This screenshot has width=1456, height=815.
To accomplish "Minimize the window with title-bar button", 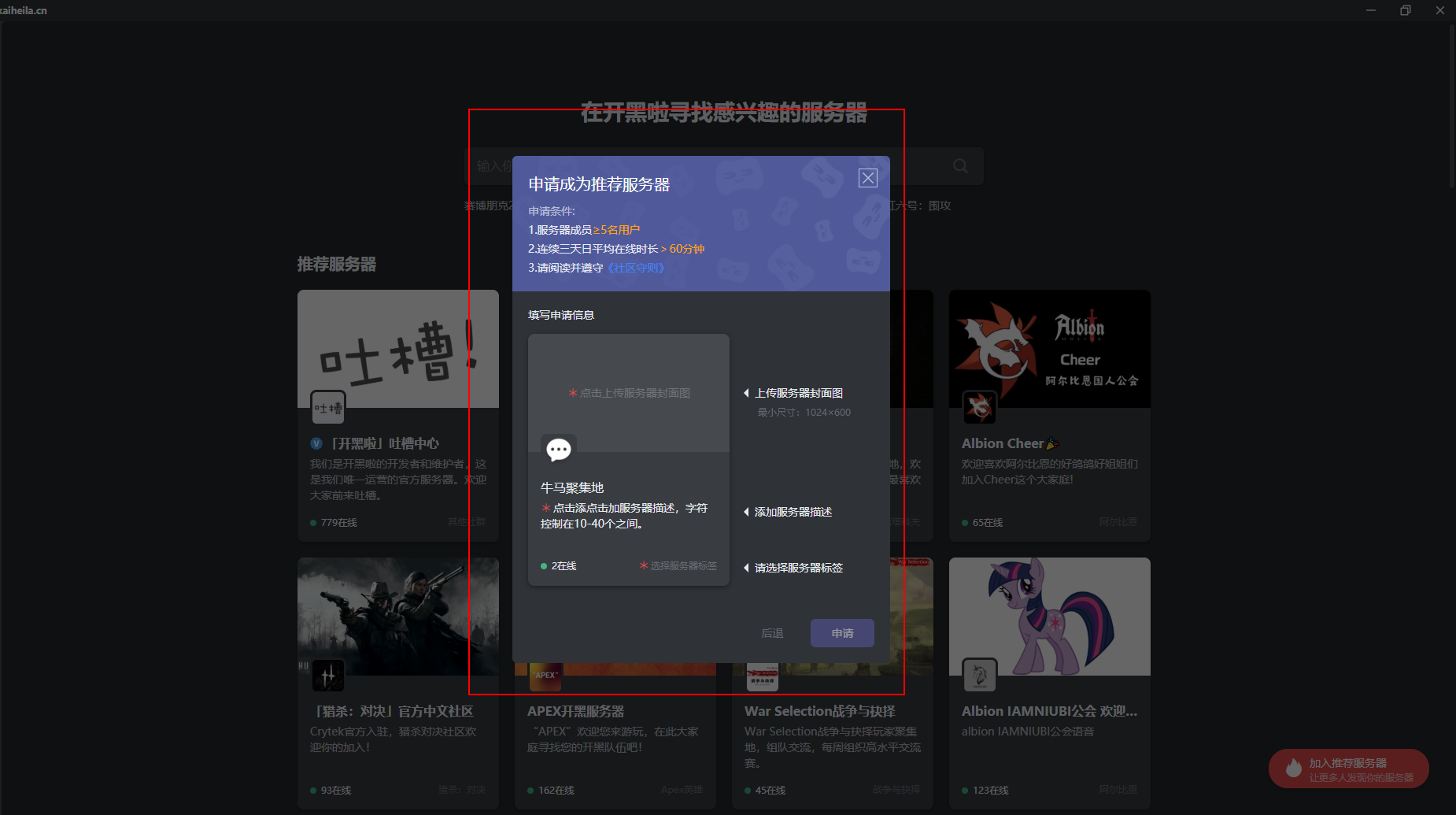I will (x=1371, y=10).
